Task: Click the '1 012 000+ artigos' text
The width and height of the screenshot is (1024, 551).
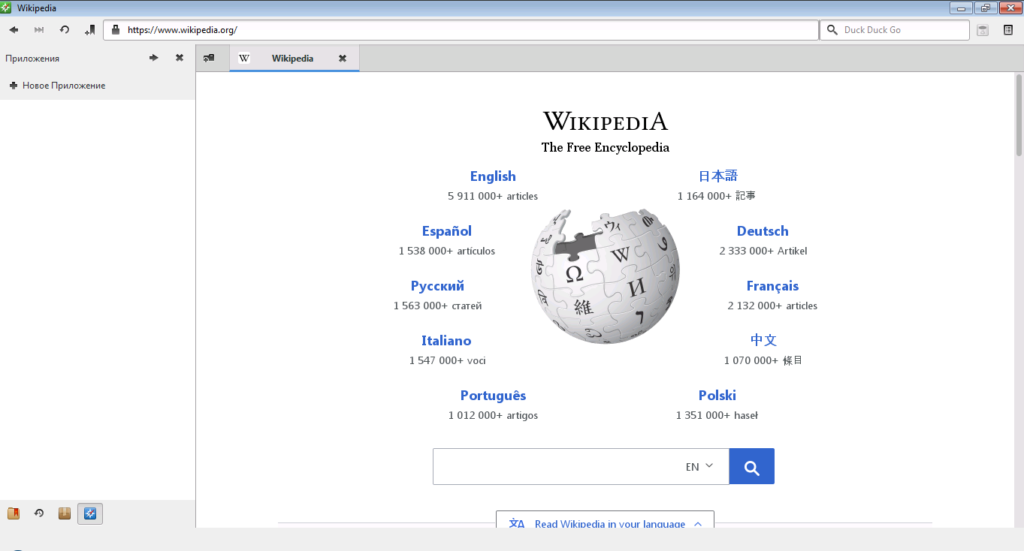Action: tap(493, 415)
